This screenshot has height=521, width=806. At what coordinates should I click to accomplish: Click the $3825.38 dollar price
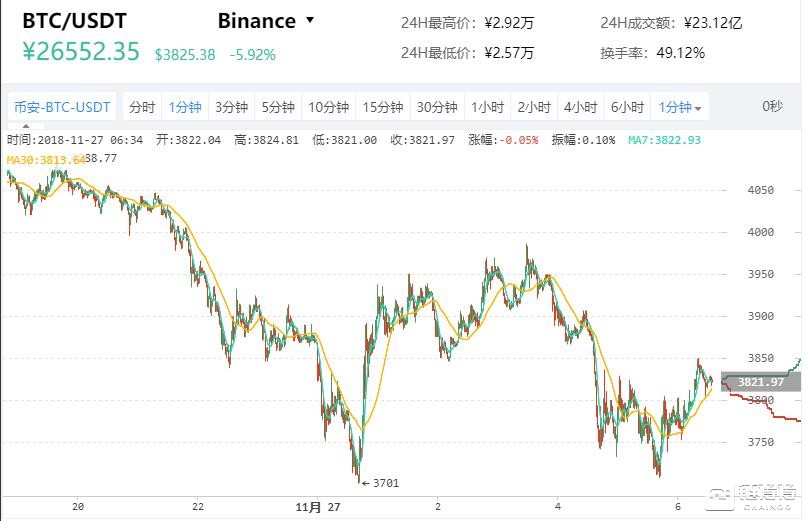tap(185, 54)
